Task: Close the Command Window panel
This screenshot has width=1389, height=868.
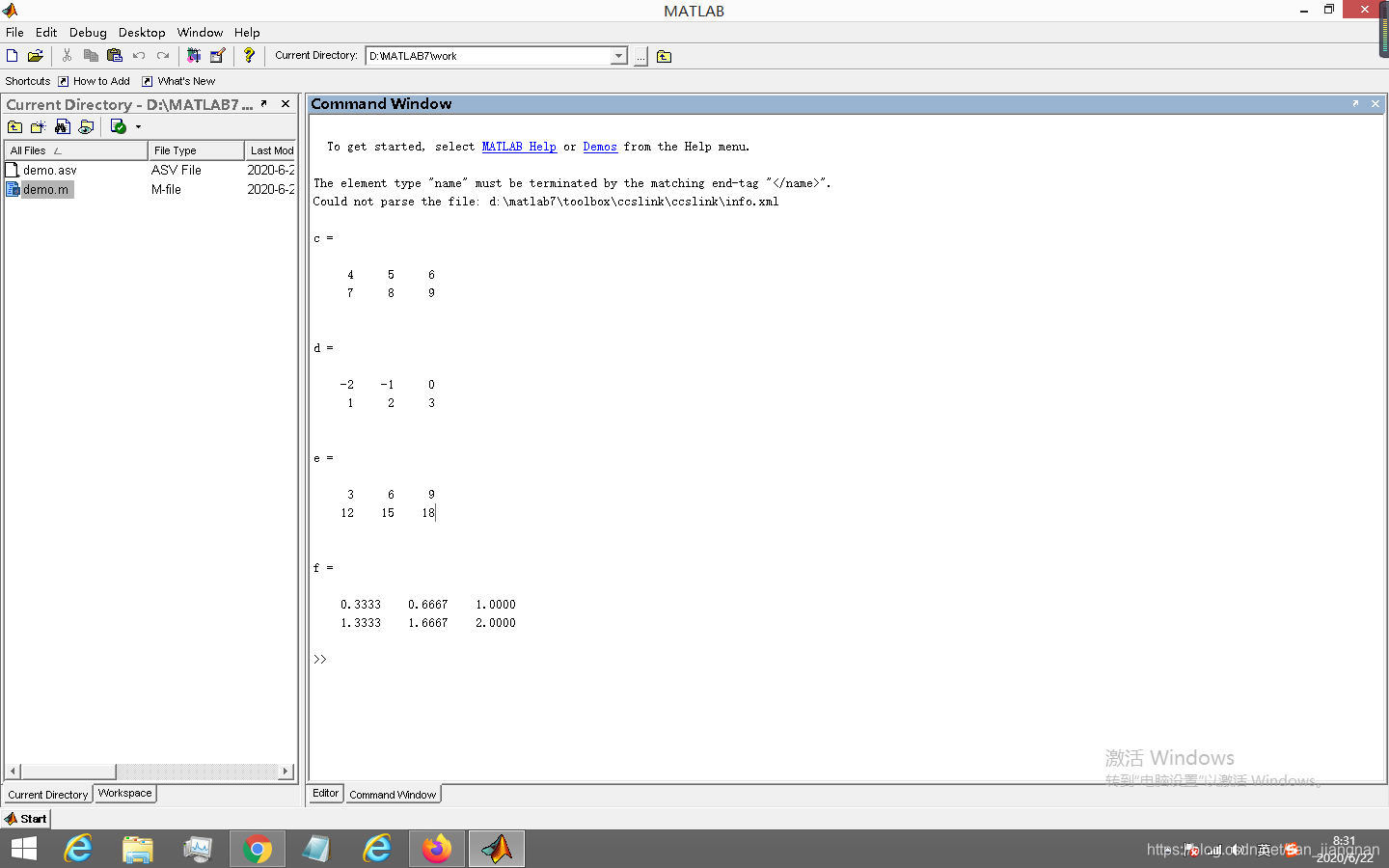Action: point(1375,103)
